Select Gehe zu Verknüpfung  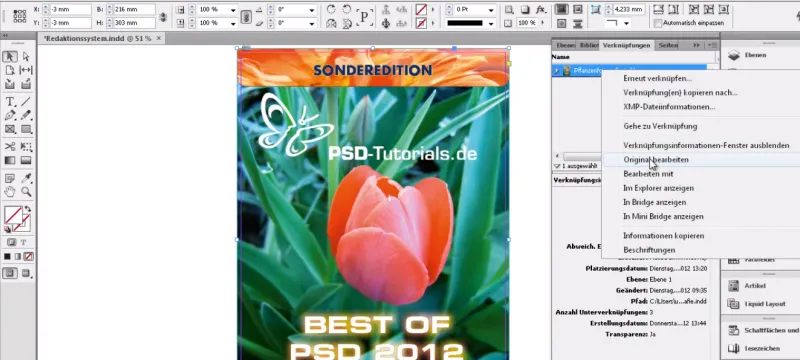pos(660,126)
